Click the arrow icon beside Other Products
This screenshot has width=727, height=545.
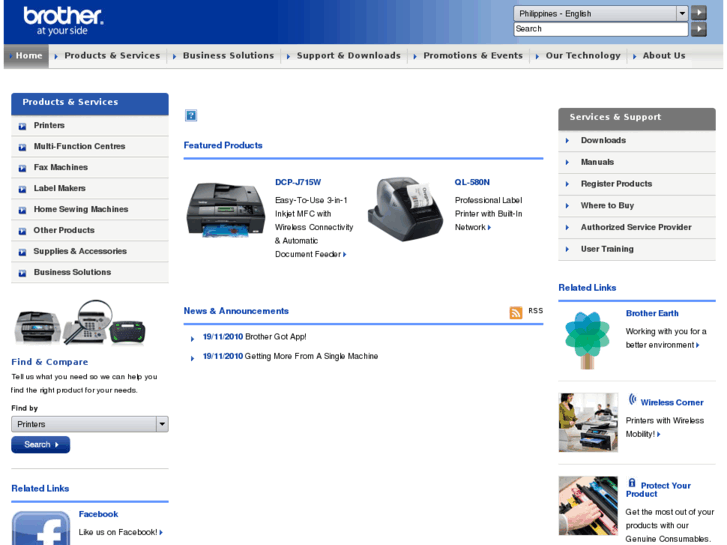click(22, 231)
